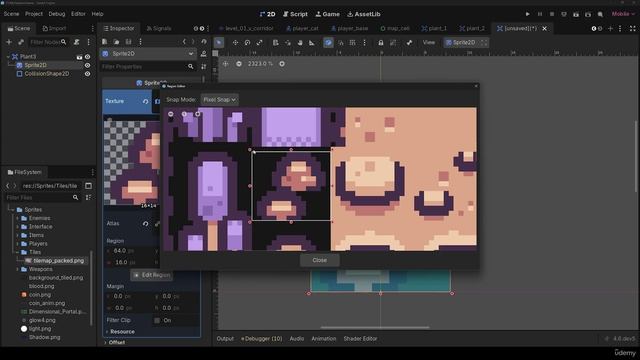Open the skeleton bone options icon

click(409, 42)
